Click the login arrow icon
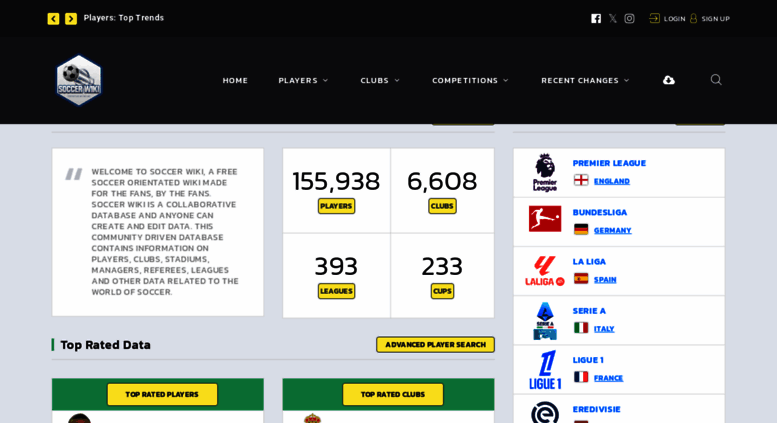The height and width of the screenshot is (423, 777). click(655, 18)
